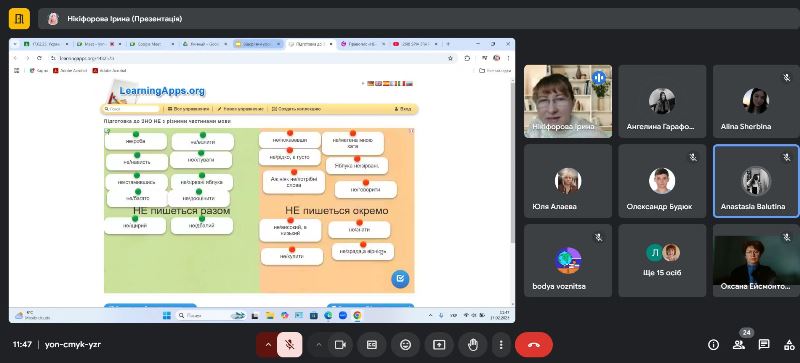800x363 pixels.
Task: Turn on the camera button
Action: [340, 345]
